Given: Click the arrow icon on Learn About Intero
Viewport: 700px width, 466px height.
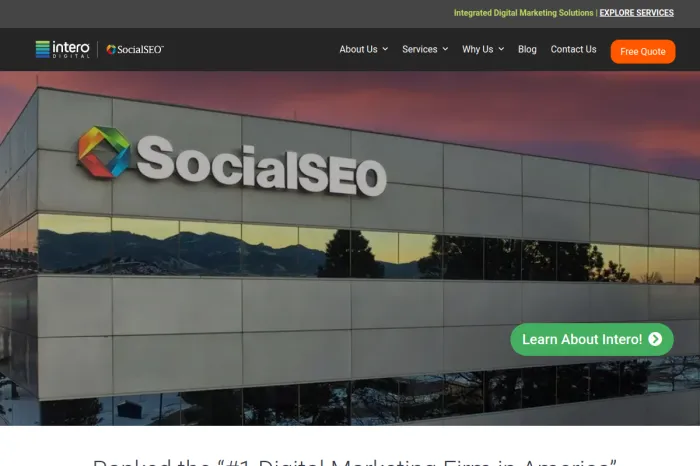Looking at the screenshot, I should (655, 339).
